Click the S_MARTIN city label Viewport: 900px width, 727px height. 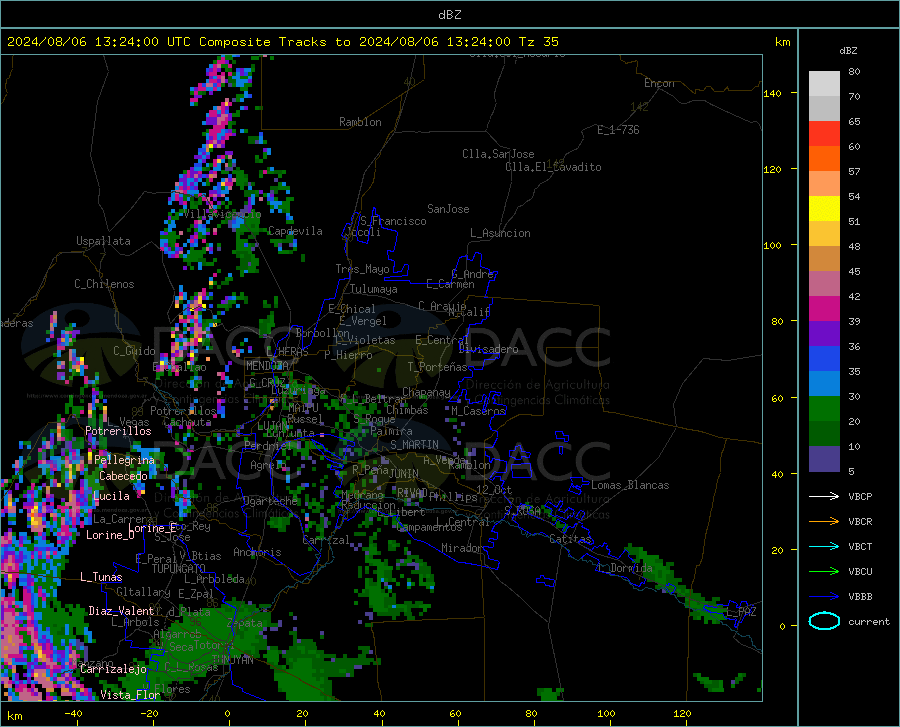tap(414, 445)
